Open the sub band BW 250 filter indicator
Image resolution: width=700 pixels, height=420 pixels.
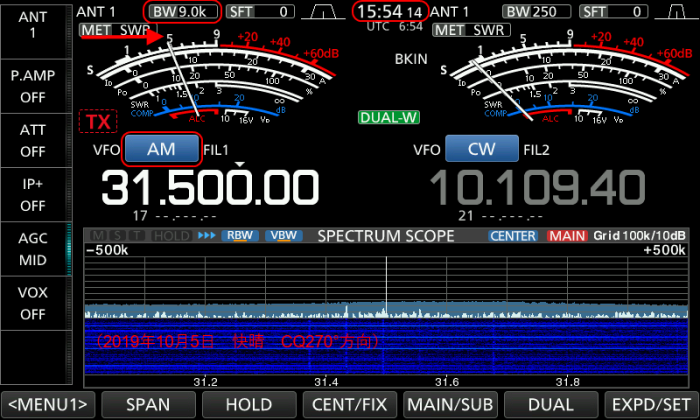pos(536,12)
